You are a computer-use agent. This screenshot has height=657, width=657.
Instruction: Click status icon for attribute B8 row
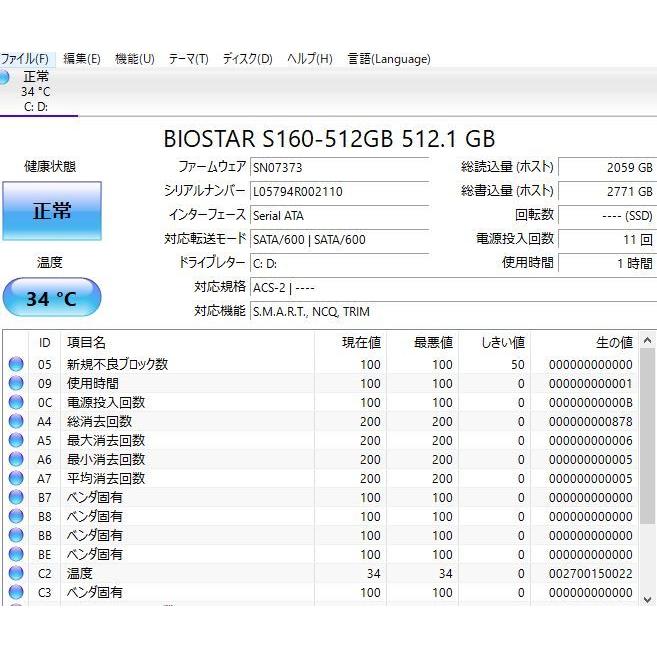pos(16,516)
